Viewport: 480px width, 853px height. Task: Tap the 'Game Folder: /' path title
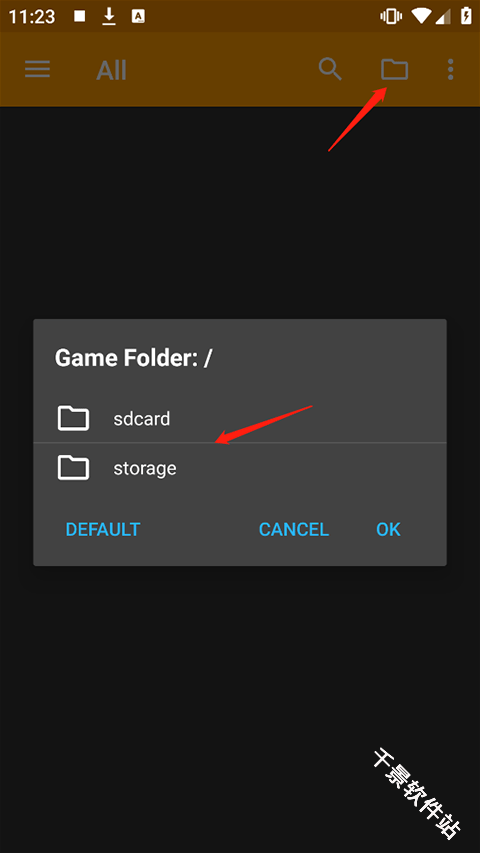(x=134, y=357)
